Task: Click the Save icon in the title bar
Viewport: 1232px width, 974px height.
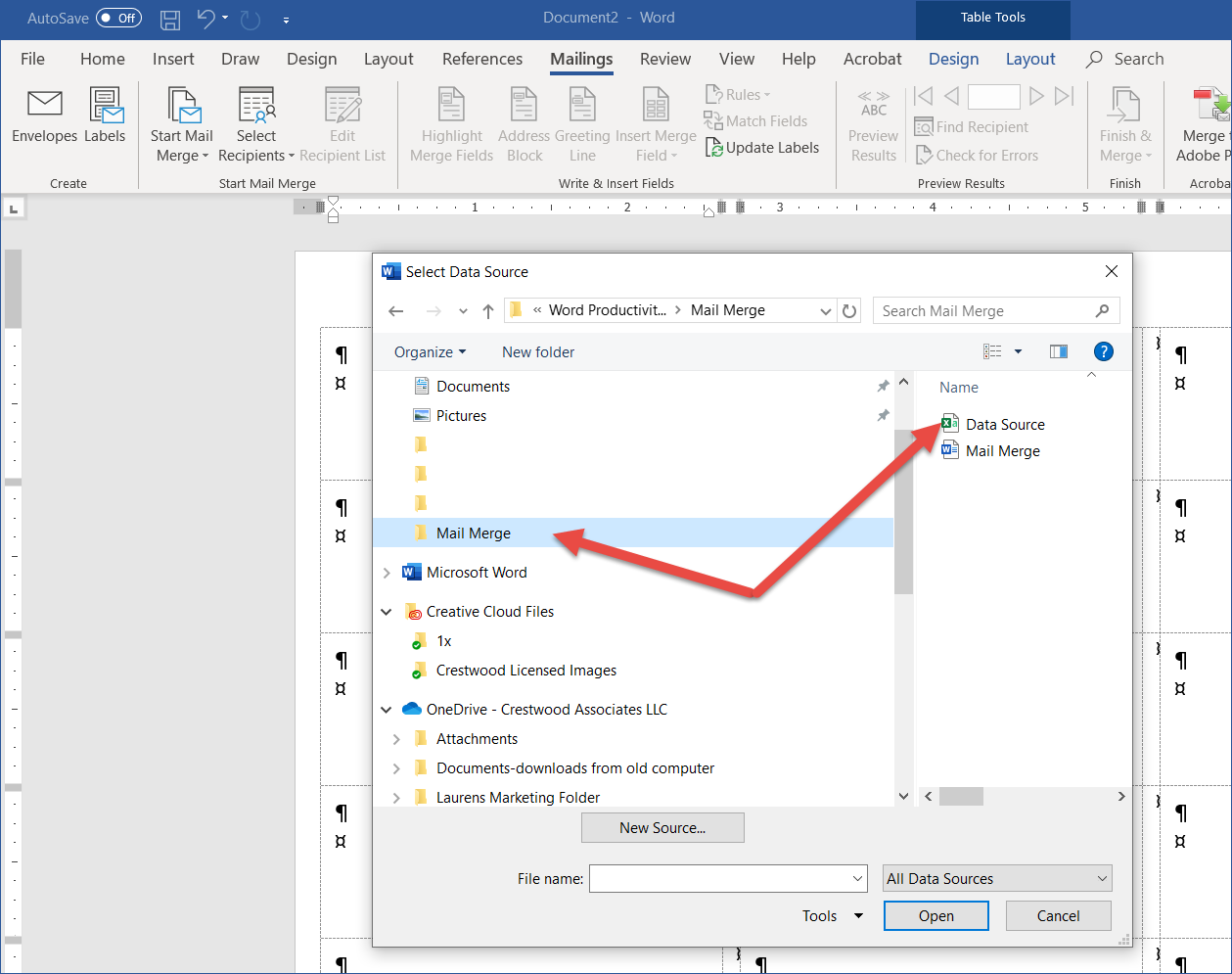Action: pos(170,19)
